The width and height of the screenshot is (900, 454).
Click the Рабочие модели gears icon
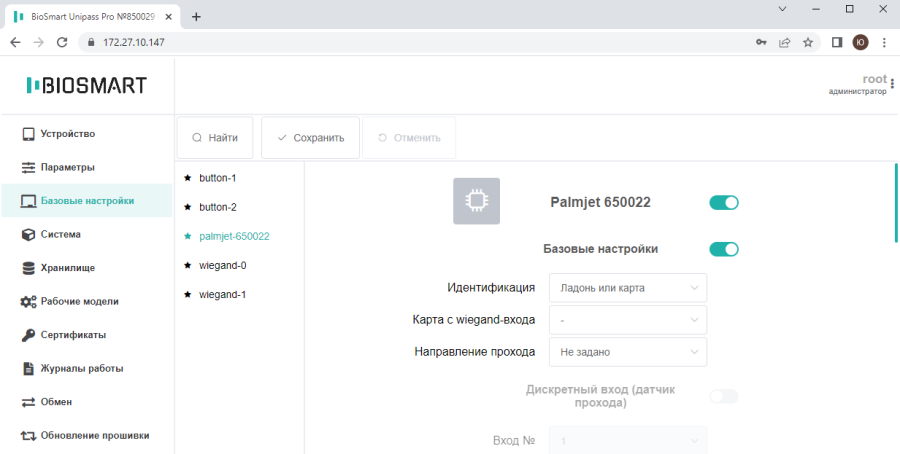[x=28, y=302]
